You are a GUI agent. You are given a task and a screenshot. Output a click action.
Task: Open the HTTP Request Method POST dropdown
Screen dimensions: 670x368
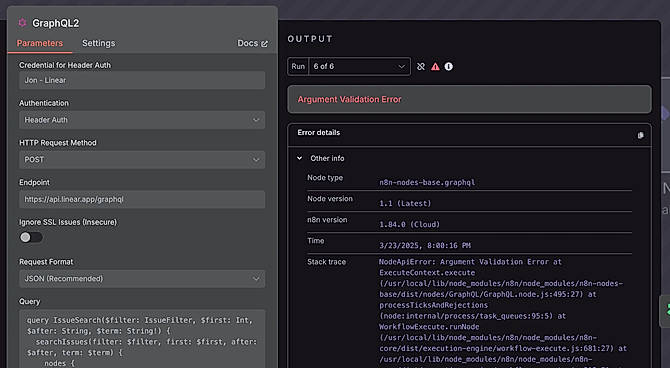point(142,160)
